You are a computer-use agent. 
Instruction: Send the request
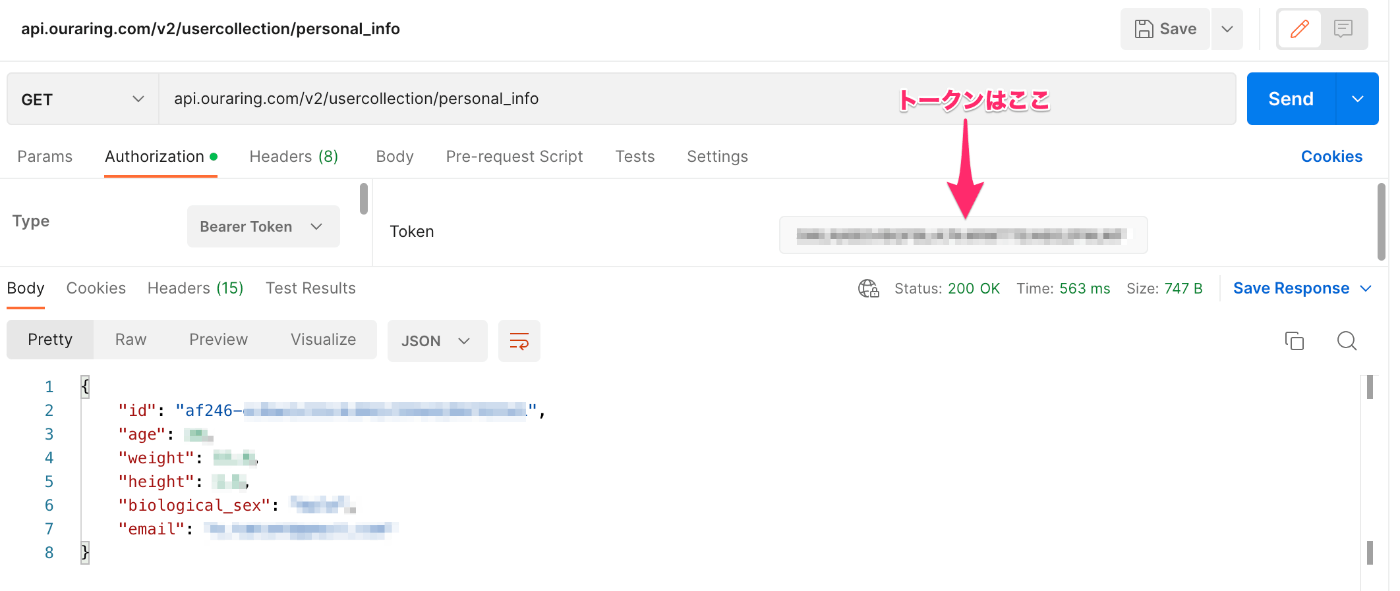[1291, 99]
